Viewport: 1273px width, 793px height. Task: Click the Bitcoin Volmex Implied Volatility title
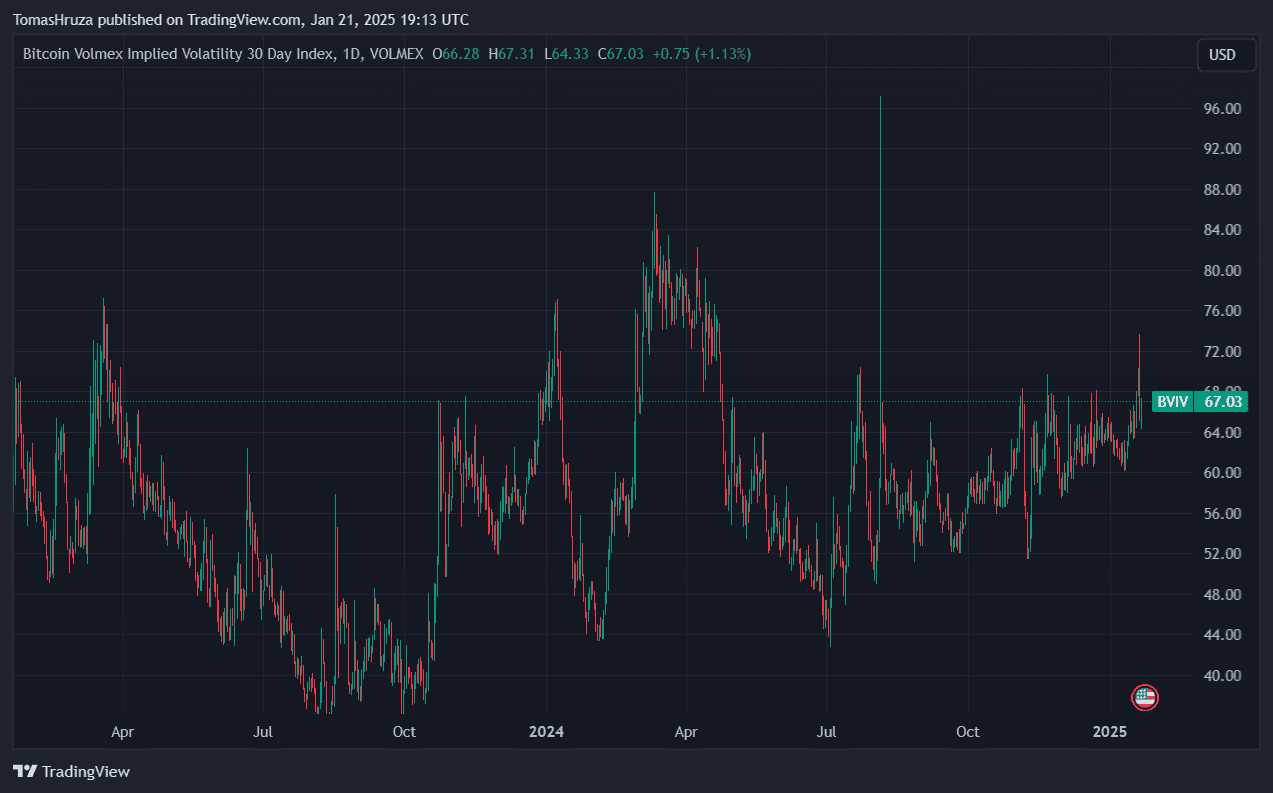tap(178, 54)
